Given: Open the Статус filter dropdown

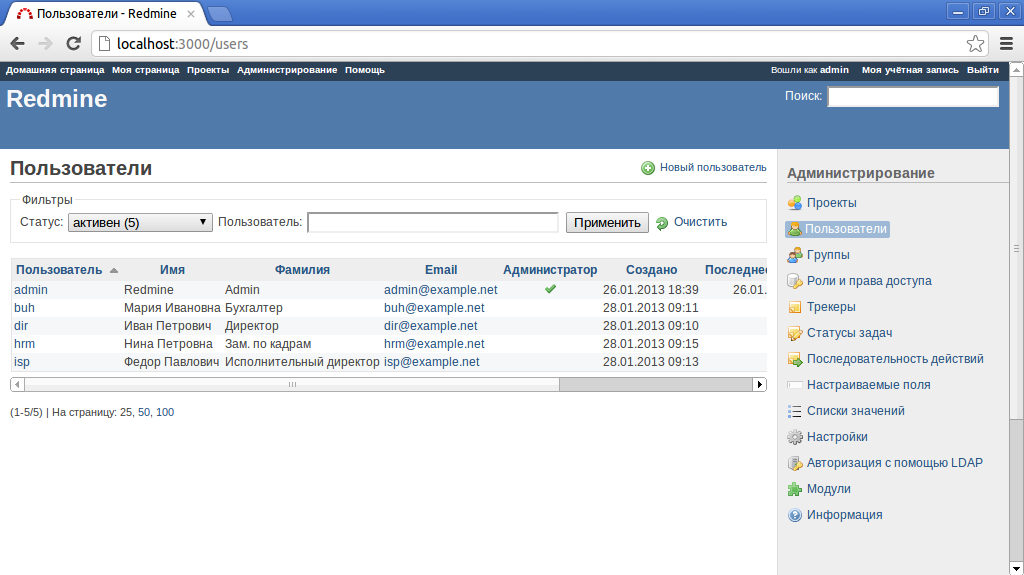Looking at the screenshot, I should point(140,223).
